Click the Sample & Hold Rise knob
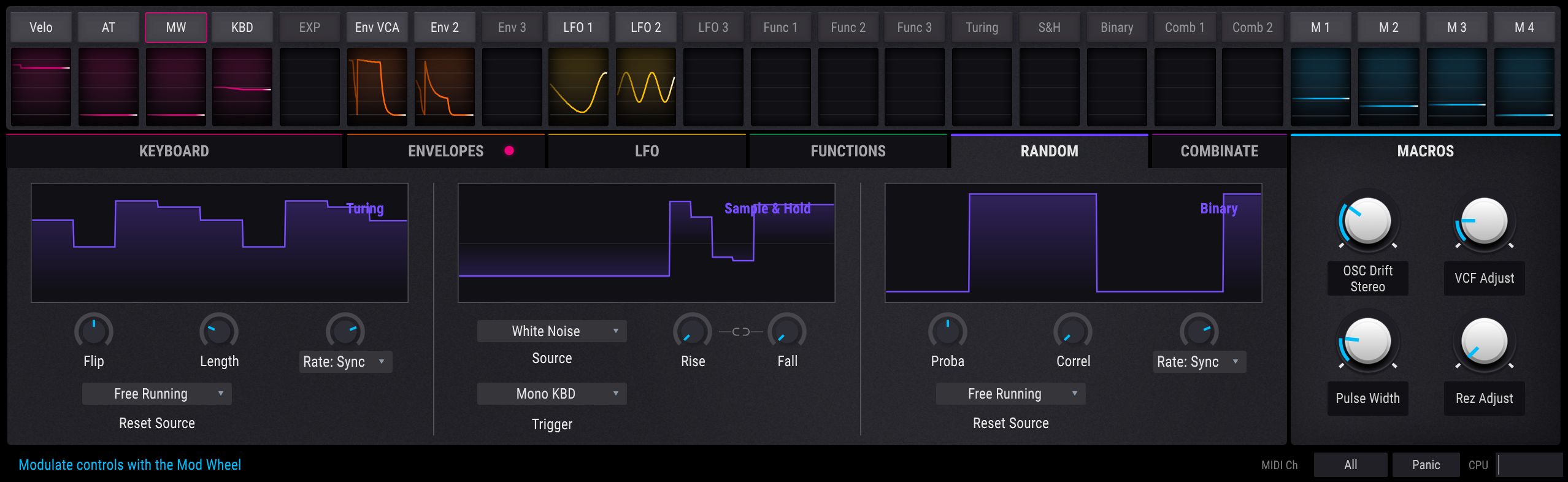Image resolution: width=1568 pixels, height=482 pixels. (693, 332)
